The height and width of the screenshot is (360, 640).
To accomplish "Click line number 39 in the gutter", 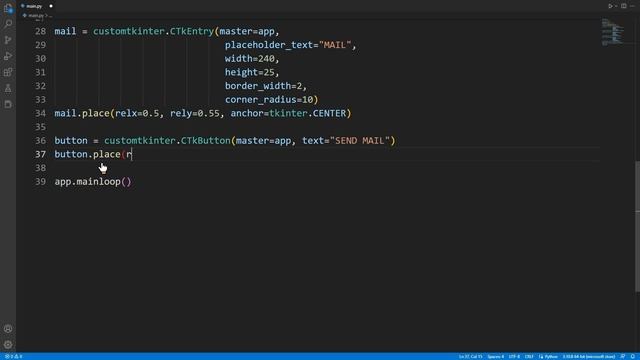I will [40, 182].
